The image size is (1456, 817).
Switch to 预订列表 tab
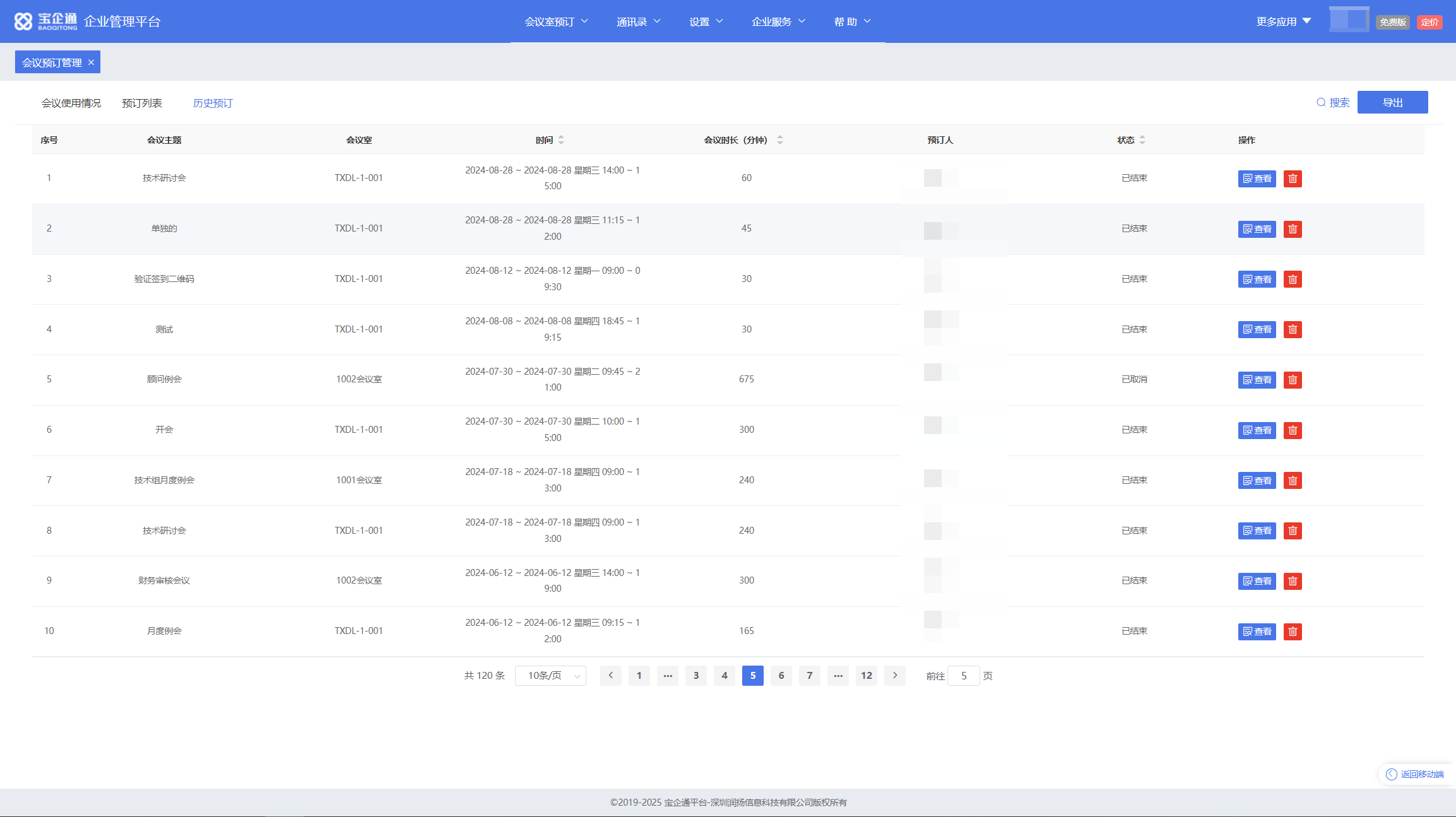[142, 103]
